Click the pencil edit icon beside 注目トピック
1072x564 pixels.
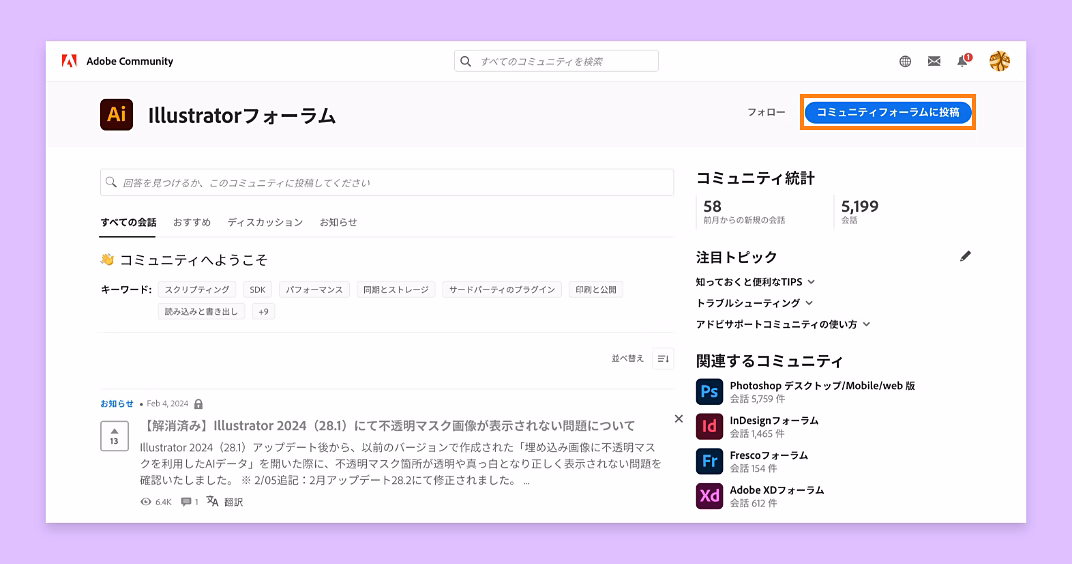point(965,256)
